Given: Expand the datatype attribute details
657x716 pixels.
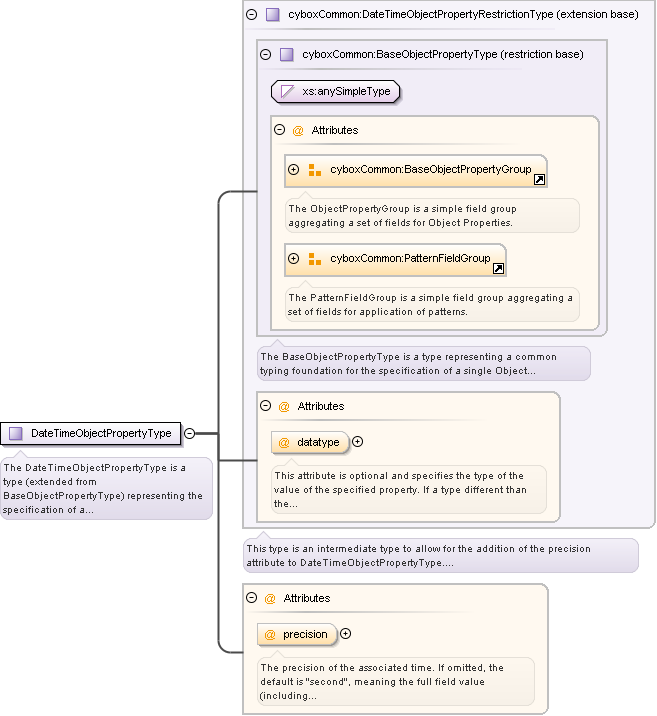Looking at the screenshot, I should [x=357, y=442].
